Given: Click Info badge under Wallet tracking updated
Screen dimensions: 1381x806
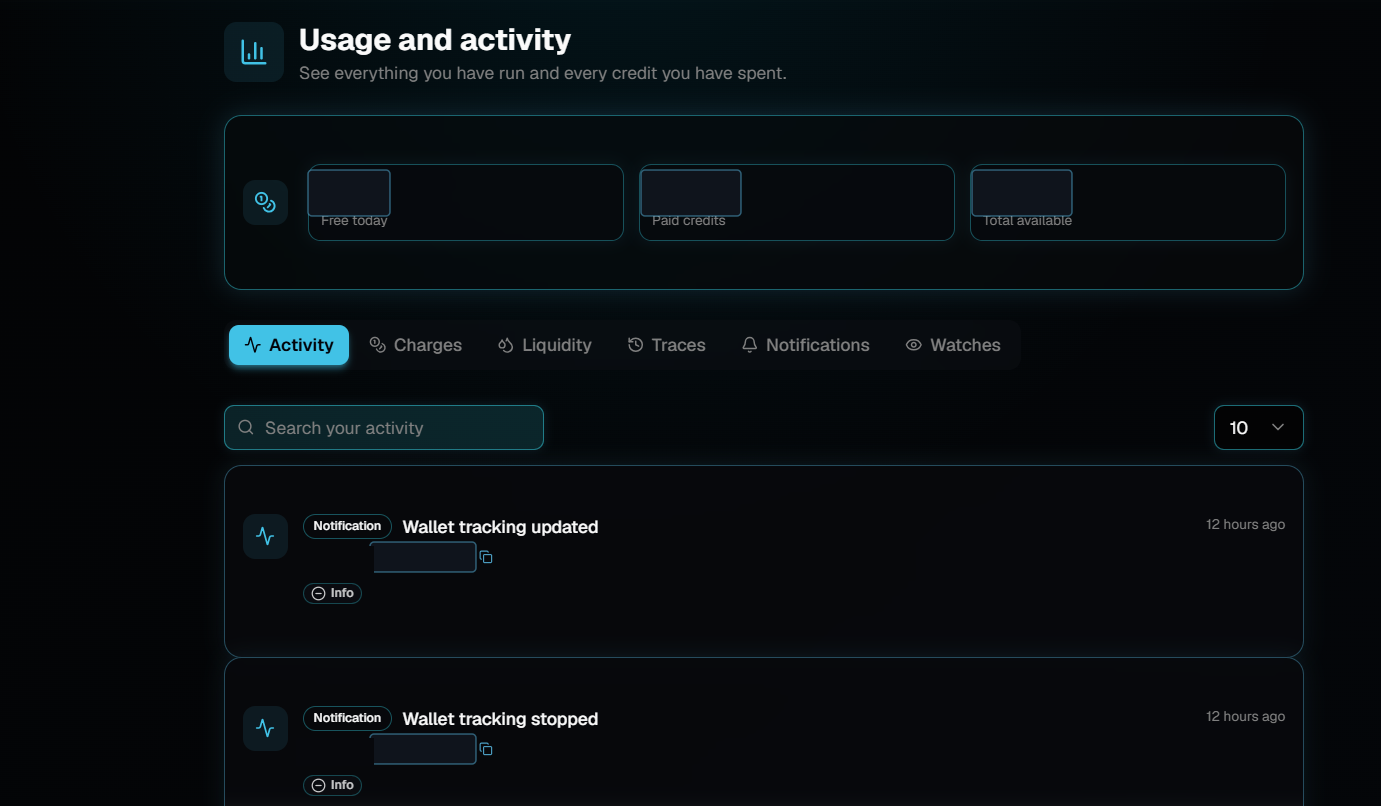Looking at the screenshot, I should tap(332, 593).
